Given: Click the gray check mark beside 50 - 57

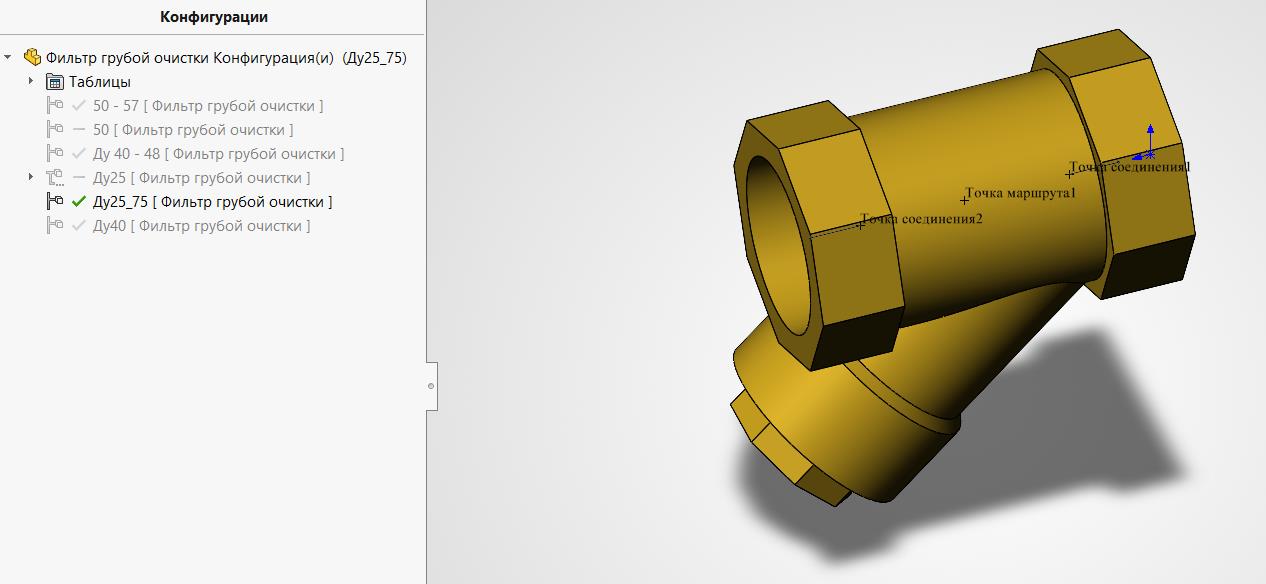Looking at the screenshot, I should click(79, 105).
